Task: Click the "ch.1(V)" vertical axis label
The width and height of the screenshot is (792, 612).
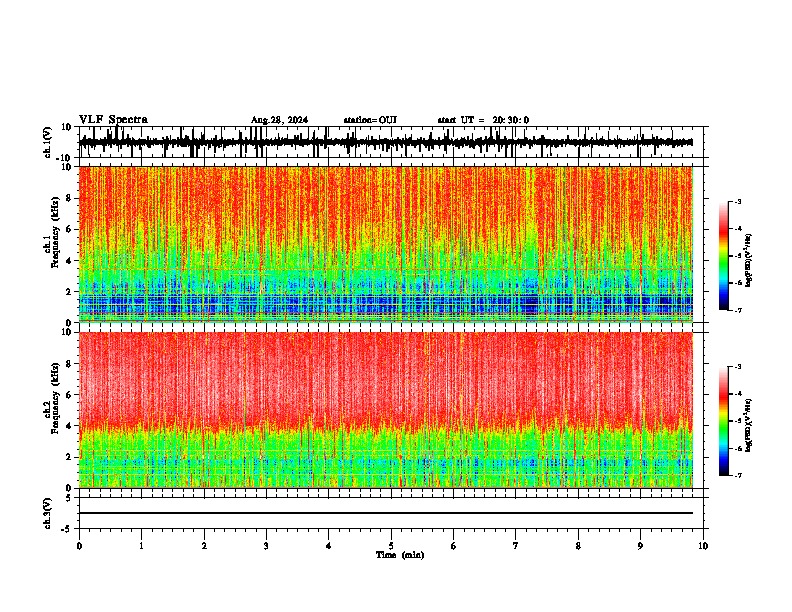Action: (48, 142)
